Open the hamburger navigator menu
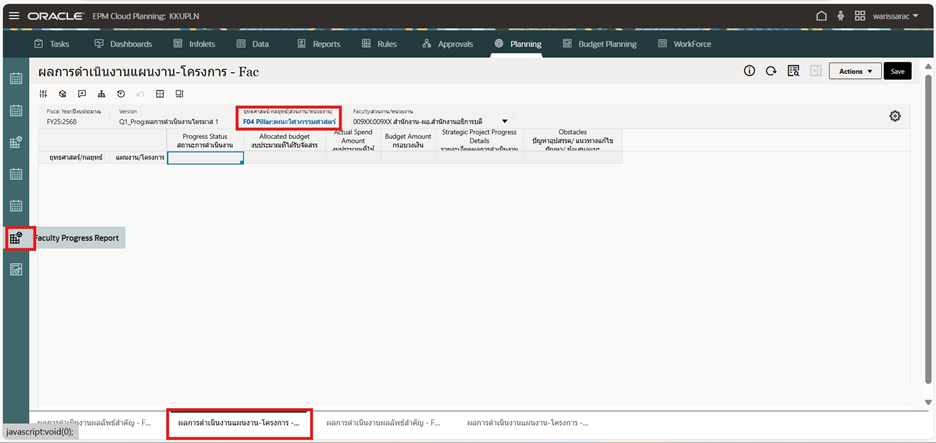Image resolution: width=936 pixels, height=443 pixels. [14, 16]
